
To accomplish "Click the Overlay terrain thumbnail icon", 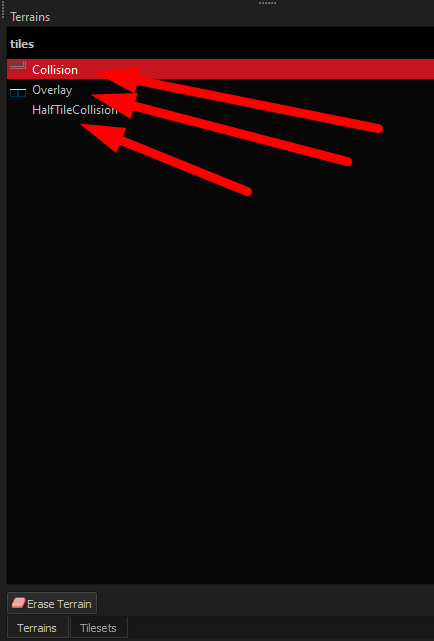I will click(x=18, y=92).
